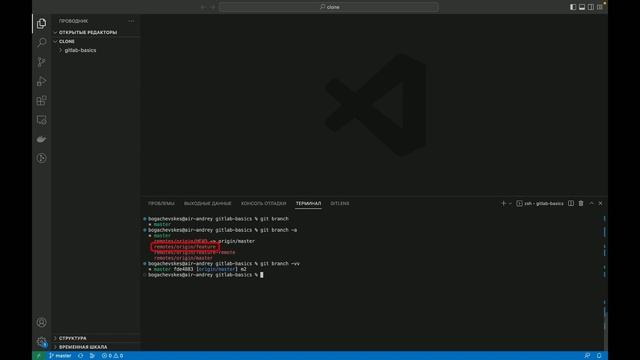Open the GitLens view below the Docker icon
This screenshot has width=640, height=360.
tap(41, 158)
